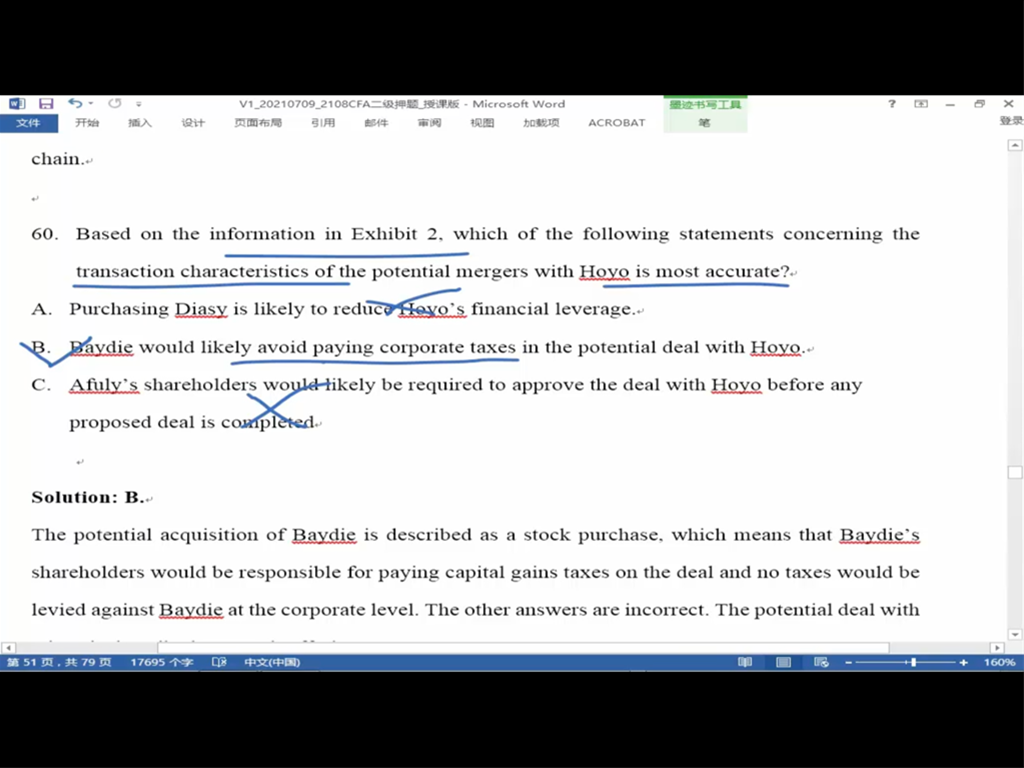The width and height of the screenshot is (1024, 768).
Task: Expand the Undo history dropdown arrow
Action: (91, 104)
